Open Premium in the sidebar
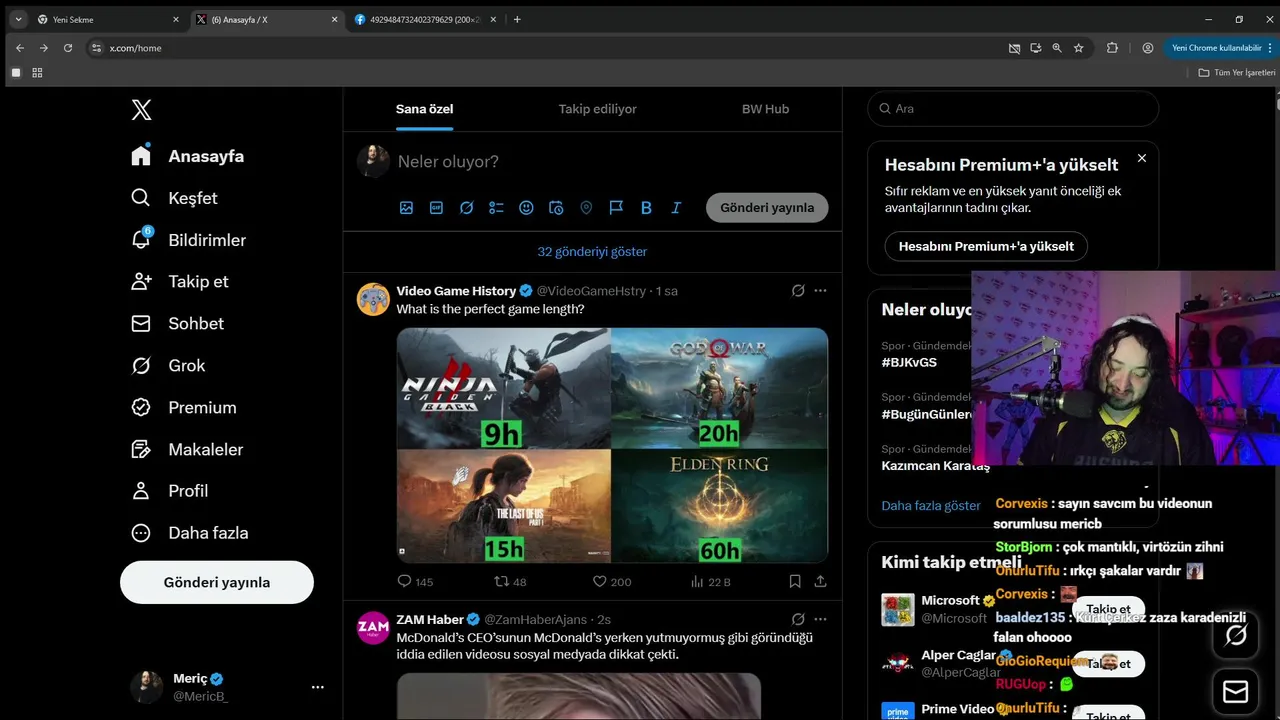Image resolution: width=1280 pixels, height=720 pixels. [184, 408]
